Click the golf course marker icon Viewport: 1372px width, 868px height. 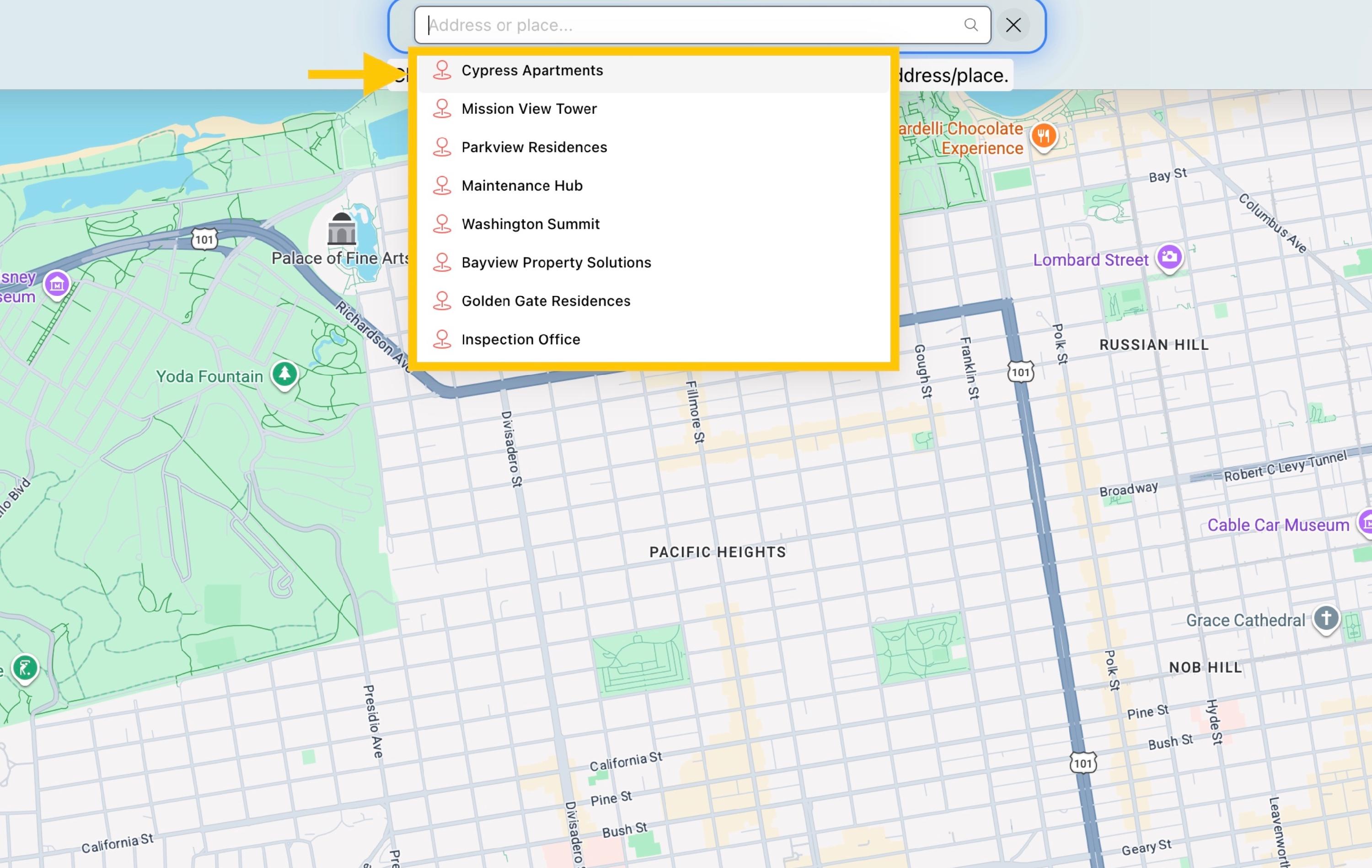25,668
